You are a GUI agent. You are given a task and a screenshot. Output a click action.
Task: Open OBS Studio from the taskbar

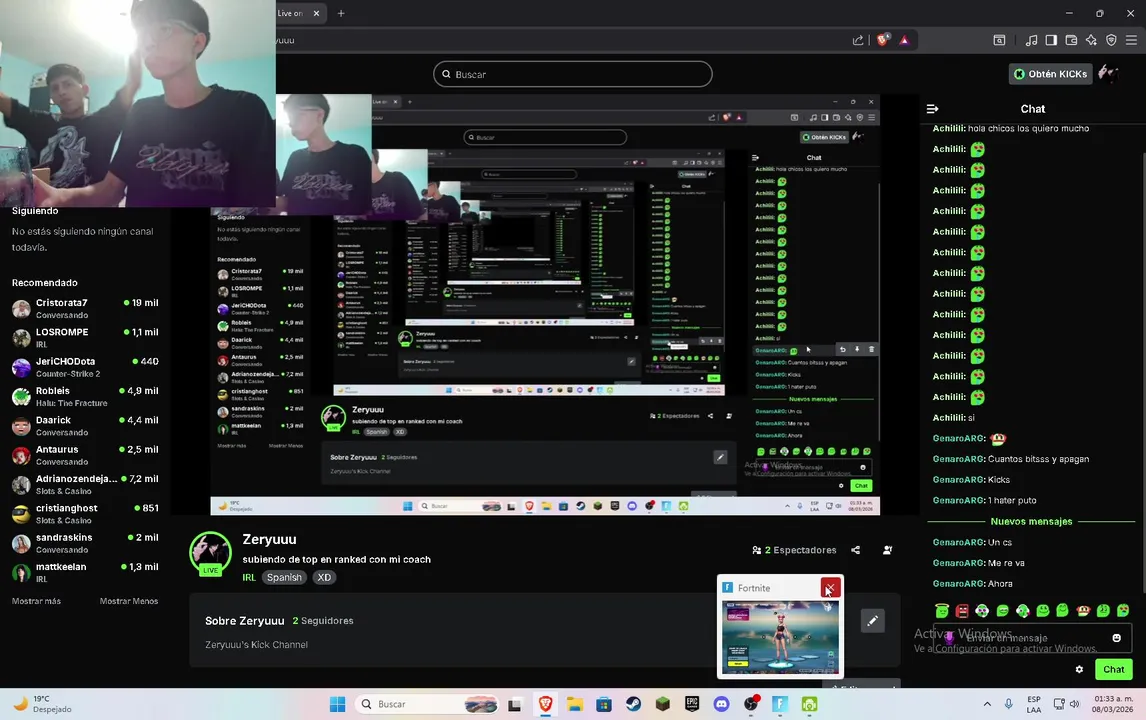pos(751,704)
